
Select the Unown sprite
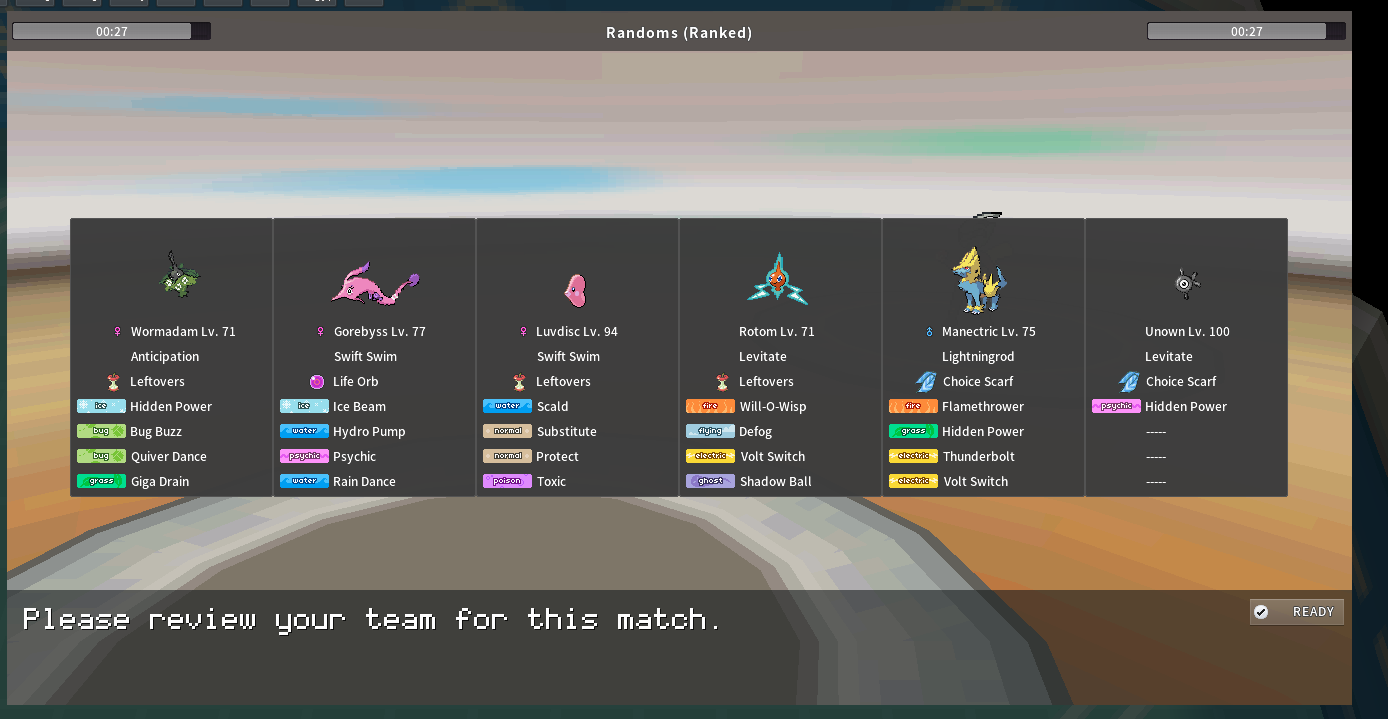1186,284
